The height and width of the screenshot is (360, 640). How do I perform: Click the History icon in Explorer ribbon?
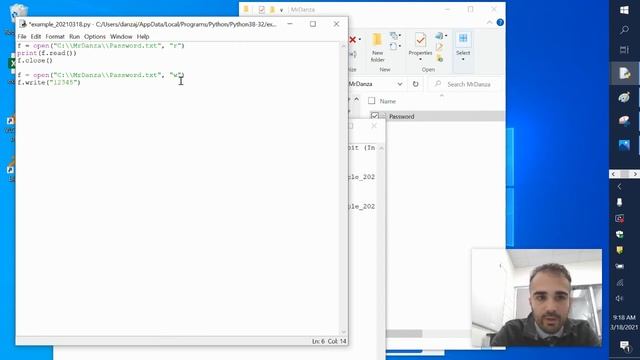(x=440, y=58)
